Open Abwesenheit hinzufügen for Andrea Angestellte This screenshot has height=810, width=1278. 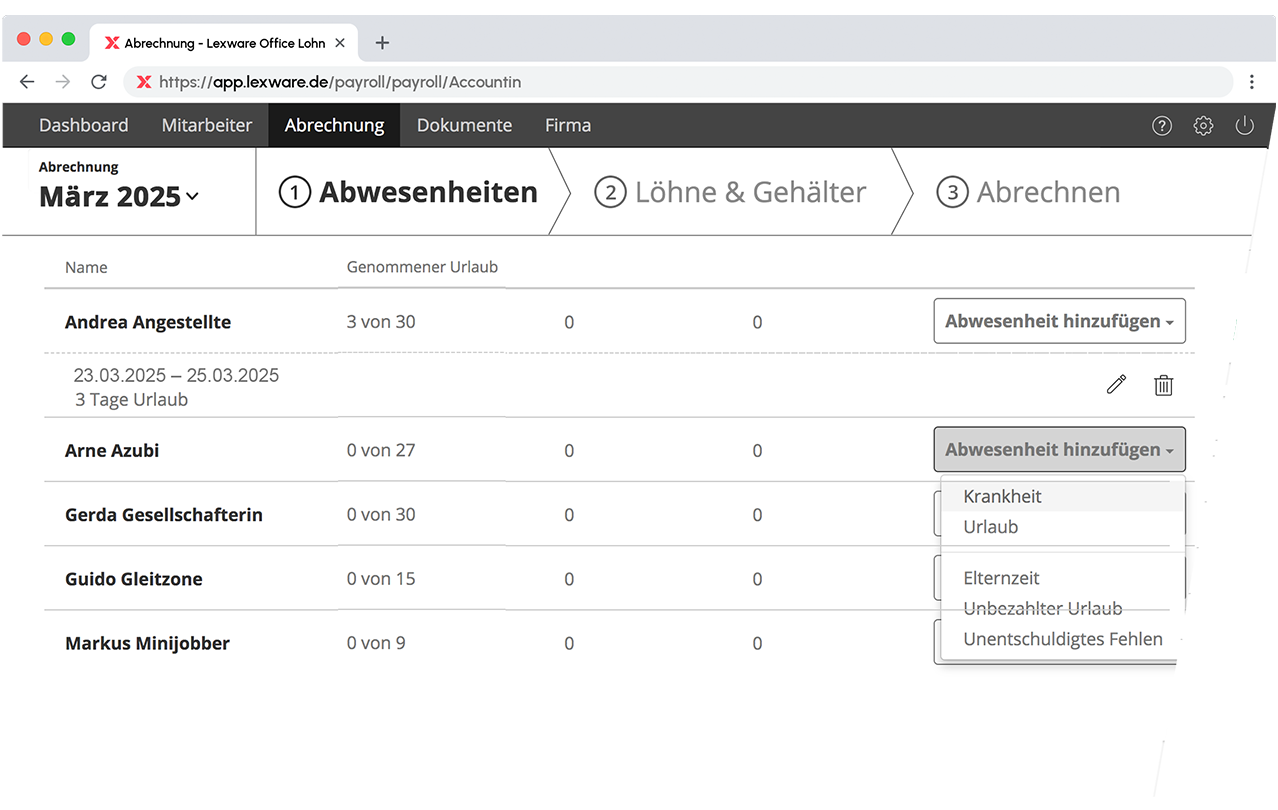point(1059,322)
